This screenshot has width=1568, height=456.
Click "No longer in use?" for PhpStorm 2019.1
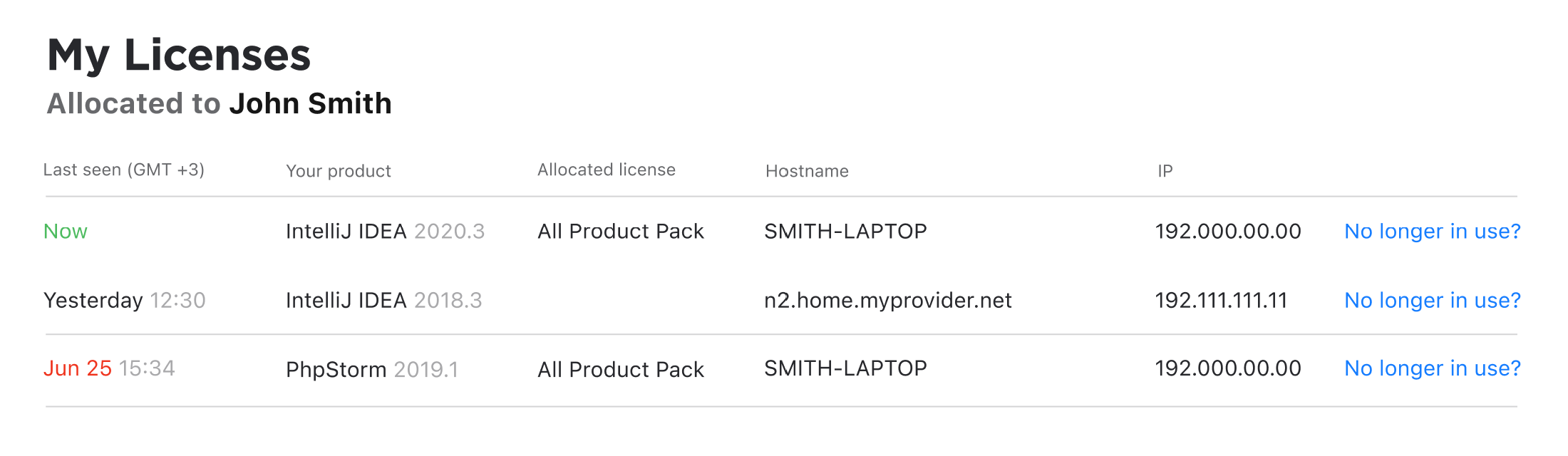pyautogui.click(x=1432, y=368)
